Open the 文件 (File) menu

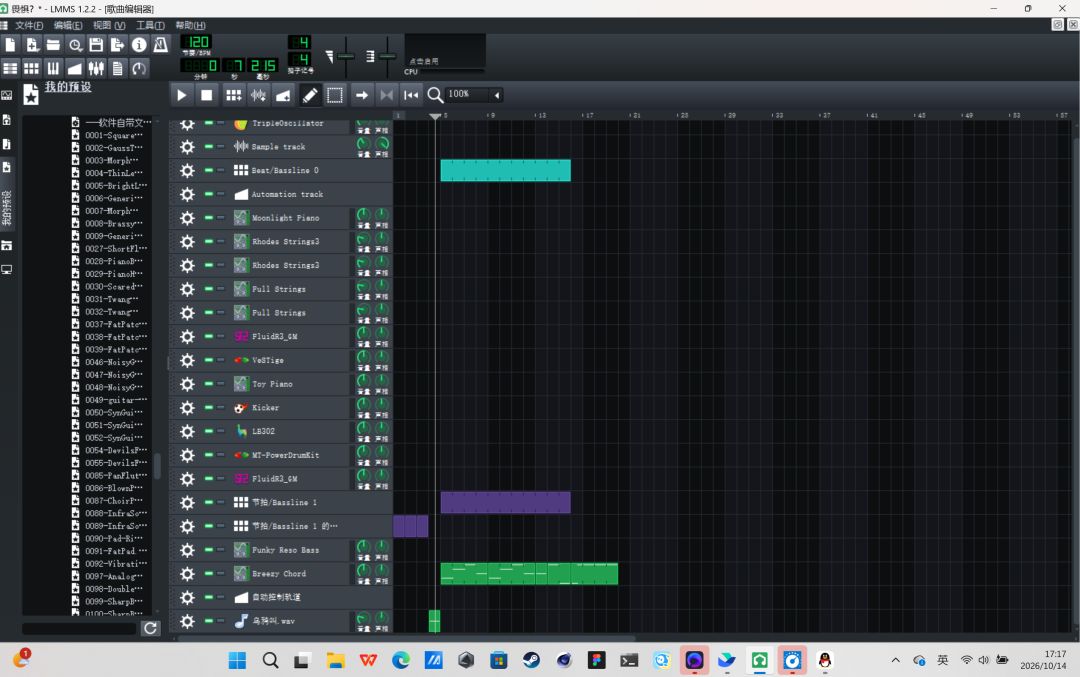click(x=29, y=25)
